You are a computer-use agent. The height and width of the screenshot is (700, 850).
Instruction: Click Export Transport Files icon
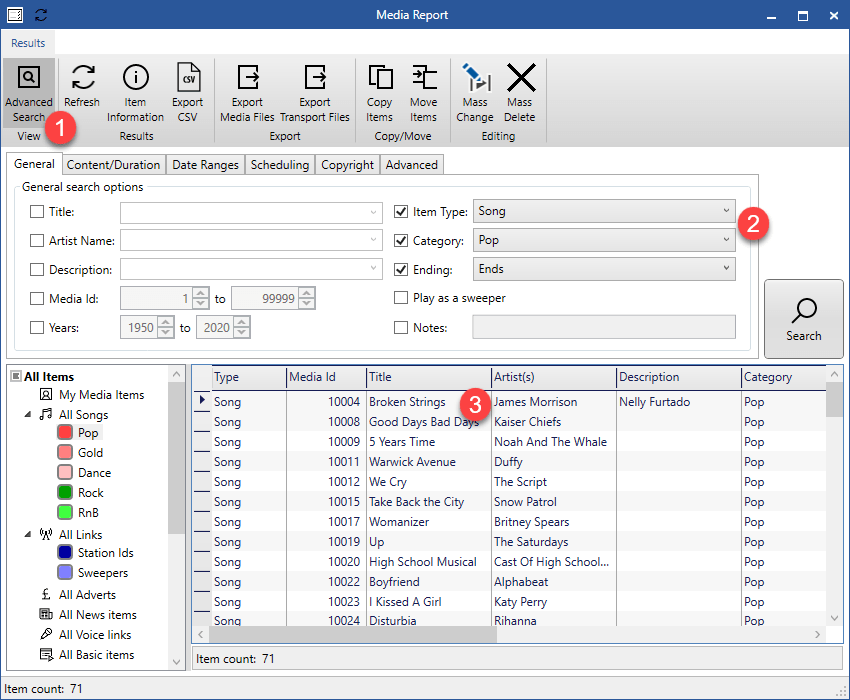point(315,77)
